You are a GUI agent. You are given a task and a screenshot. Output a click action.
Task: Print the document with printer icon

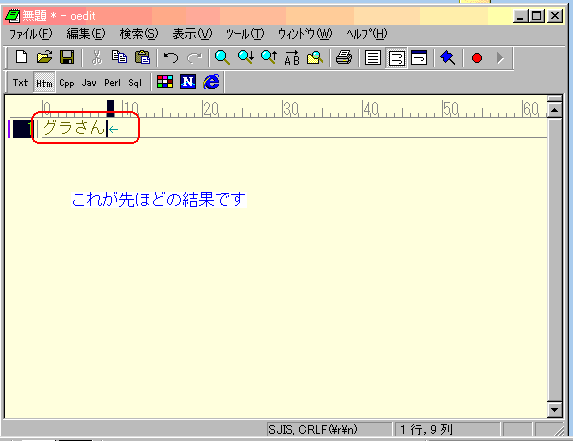coord(344,58)
